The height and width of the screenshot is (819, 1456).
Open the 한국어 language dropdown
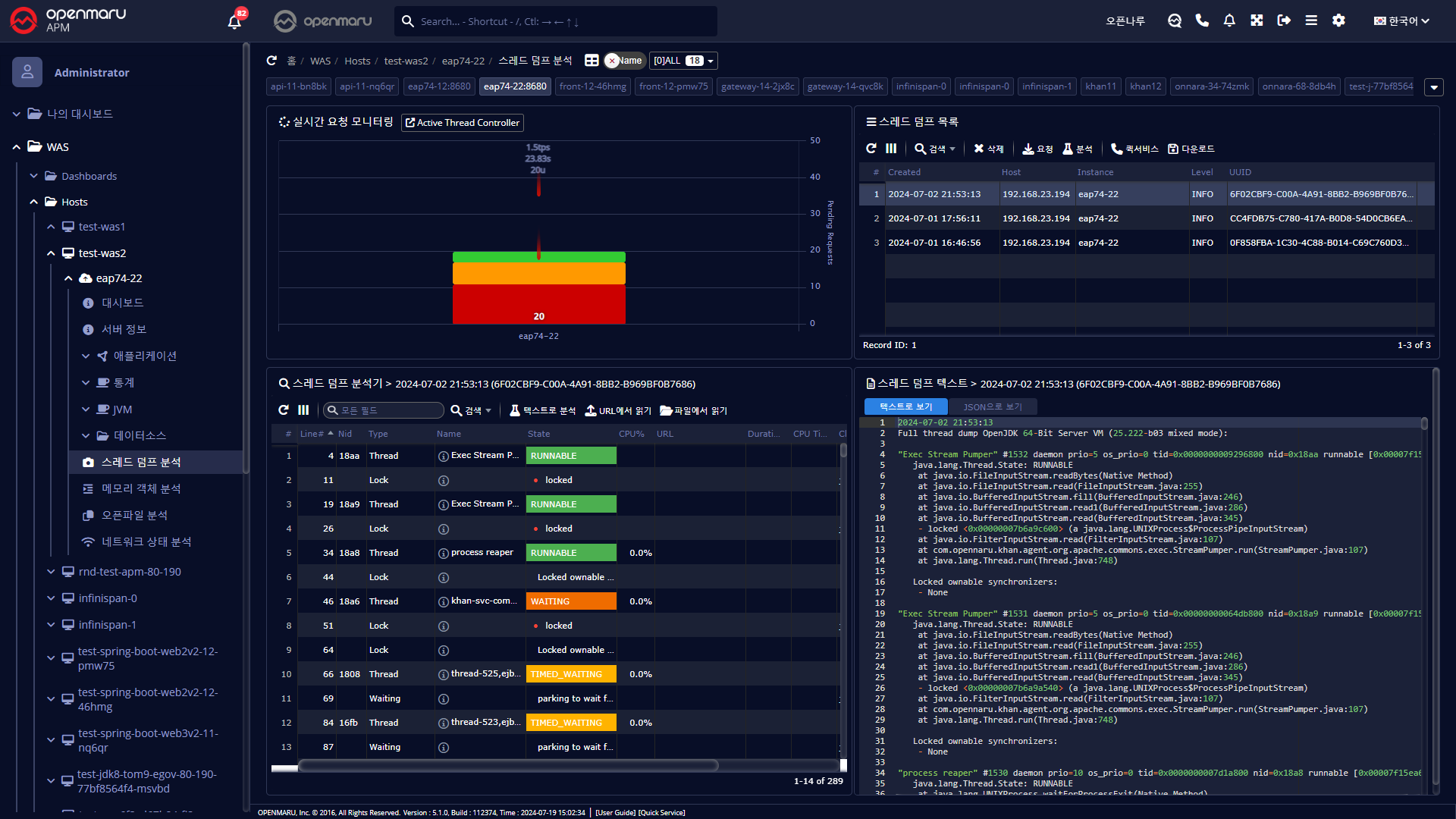point(1401,20)
